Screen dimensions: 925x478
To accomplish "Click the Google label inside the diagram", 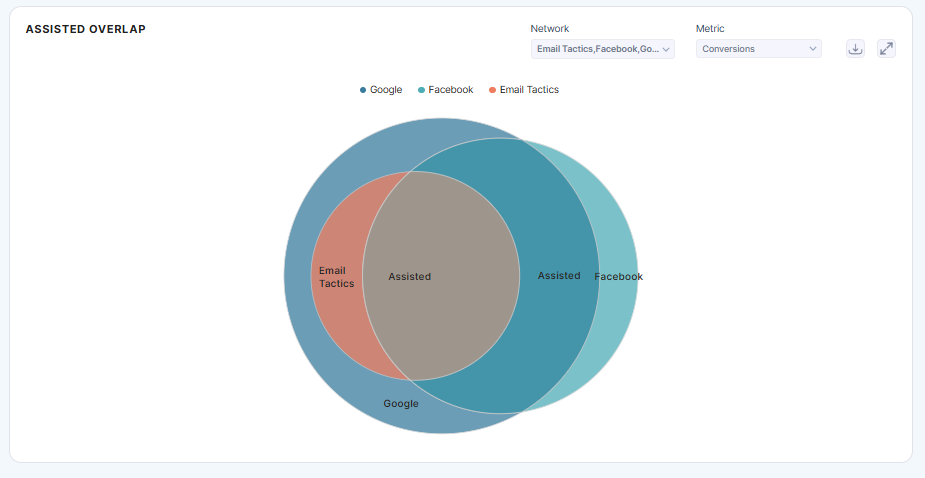I will coord(401,404).
